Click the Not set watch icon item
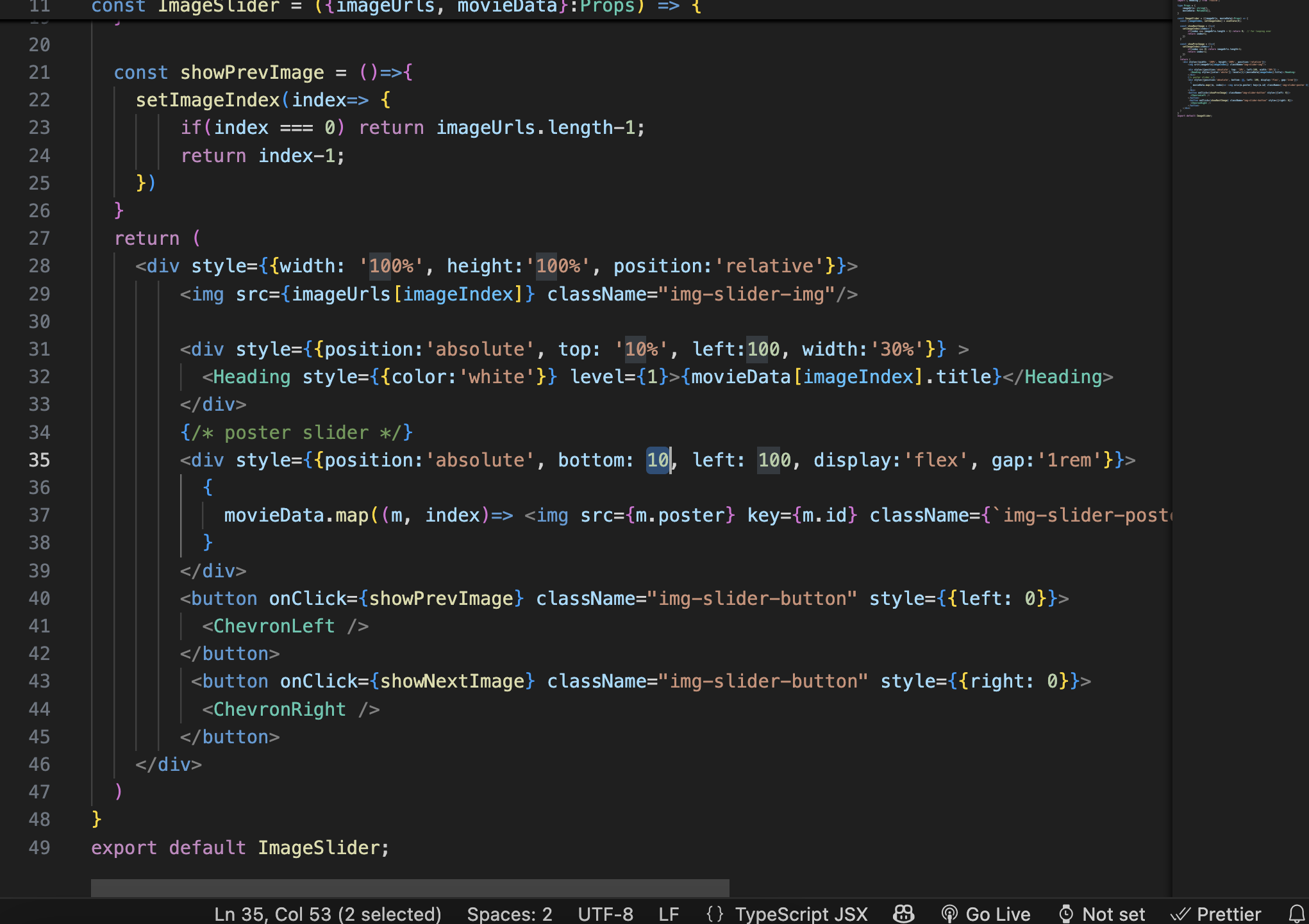Viewport: 1309px width, 924px height. pos(1102,914)
